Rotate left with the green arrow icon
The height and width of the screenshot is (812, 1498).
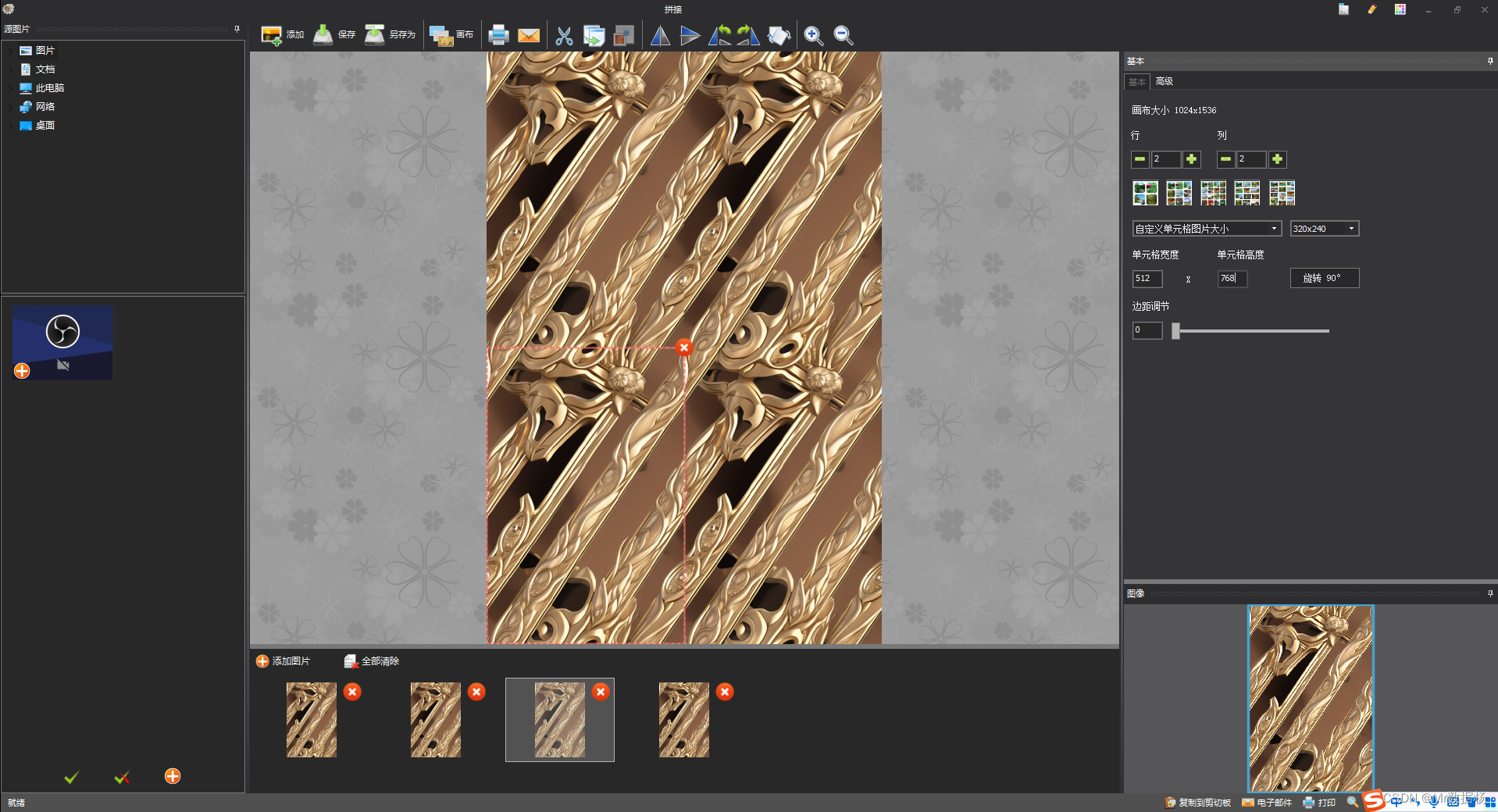[x=719, y=35]
